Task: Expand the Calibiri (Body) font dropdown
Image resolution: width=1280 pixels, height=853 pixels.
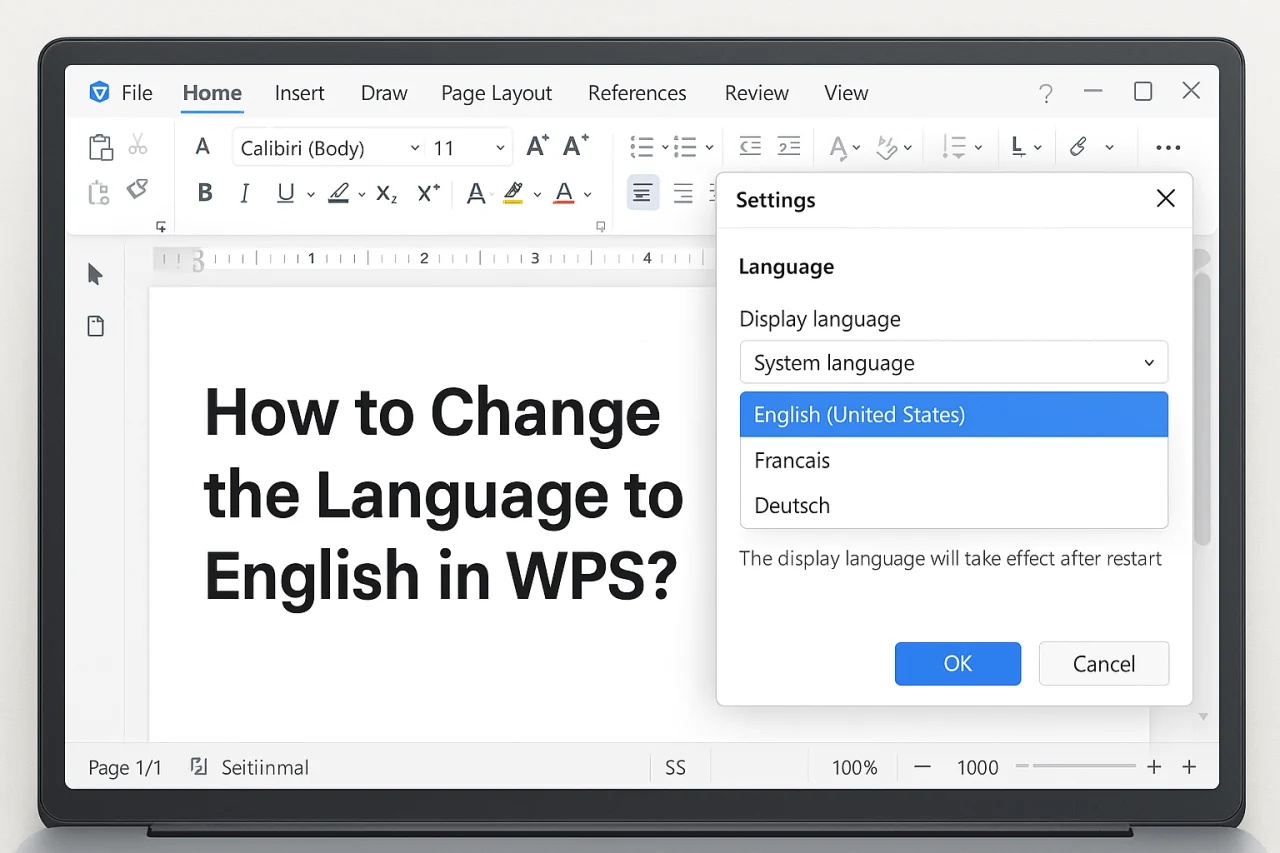Action: [414, 148]
